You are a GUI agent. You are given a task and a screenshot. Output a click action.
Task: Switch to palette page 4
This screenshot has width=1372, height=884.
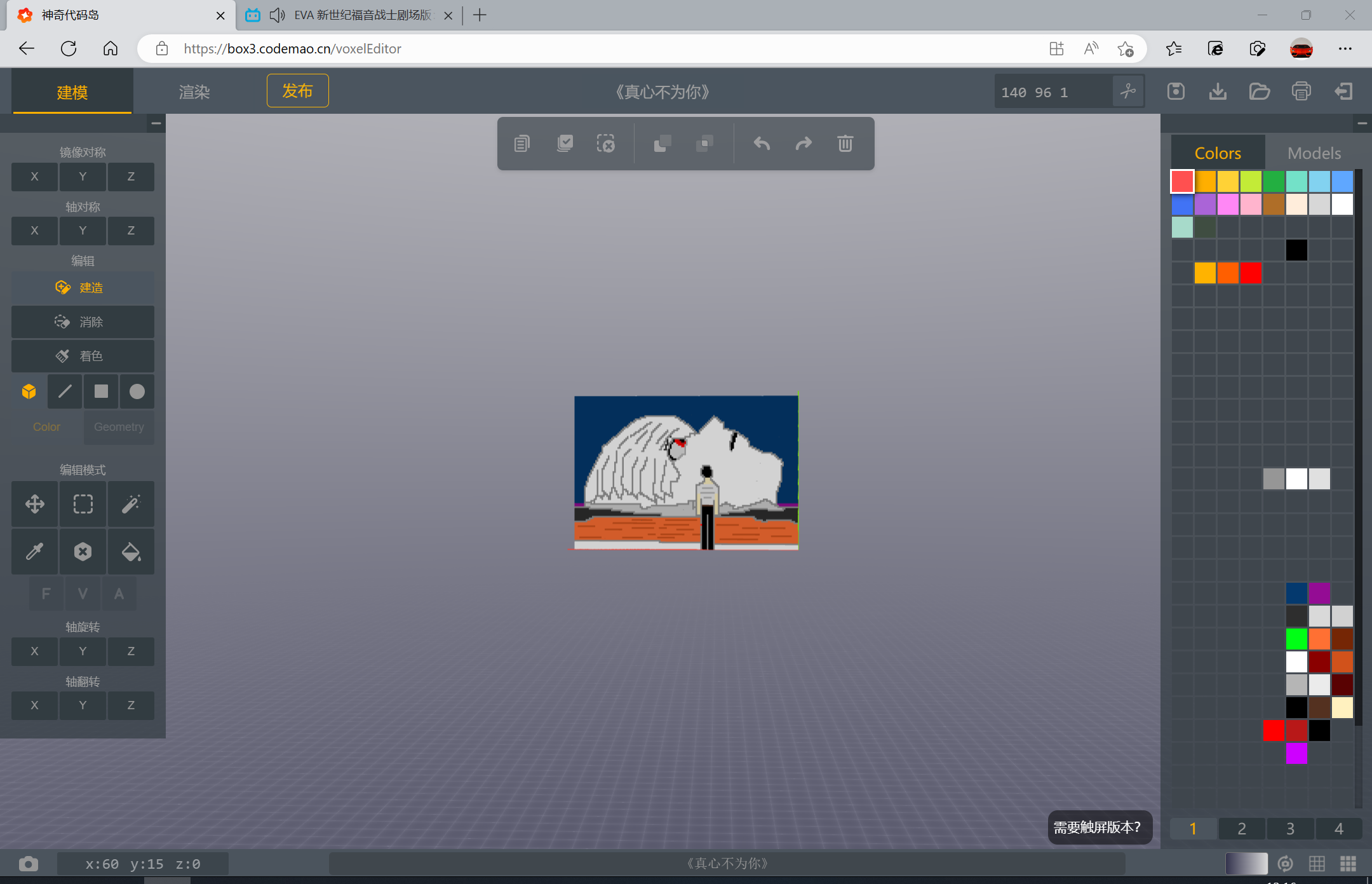click(x=1339, y=829)
